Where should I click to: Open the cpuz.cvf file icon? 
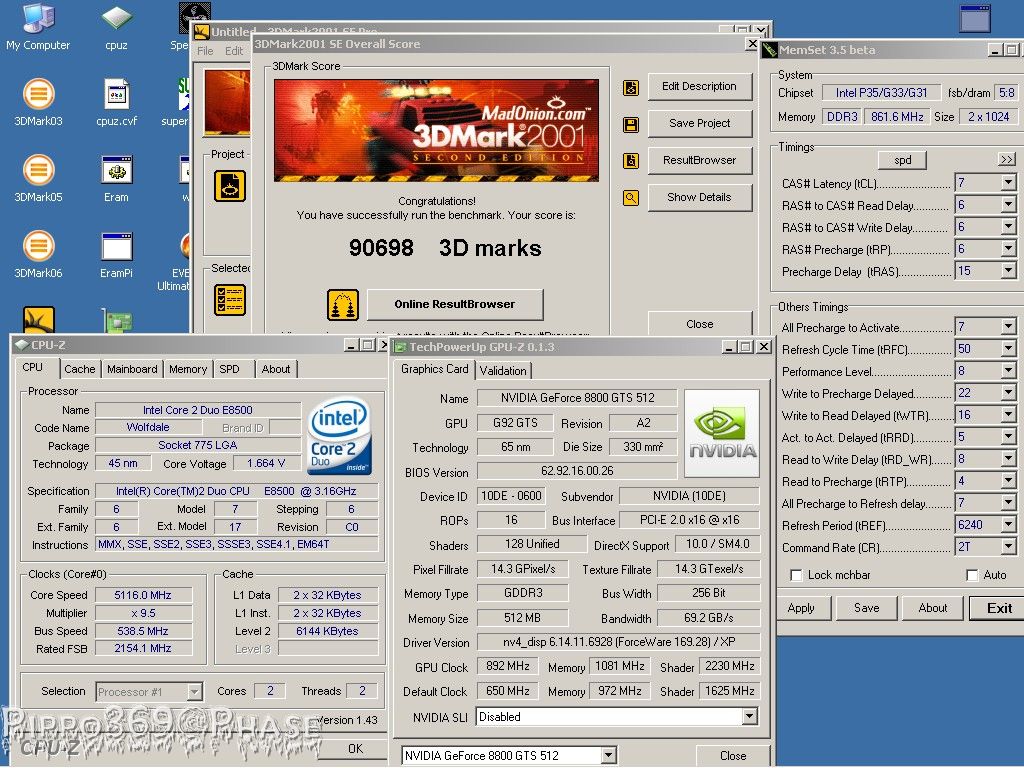pyautogui.click(x=117, y=103)
